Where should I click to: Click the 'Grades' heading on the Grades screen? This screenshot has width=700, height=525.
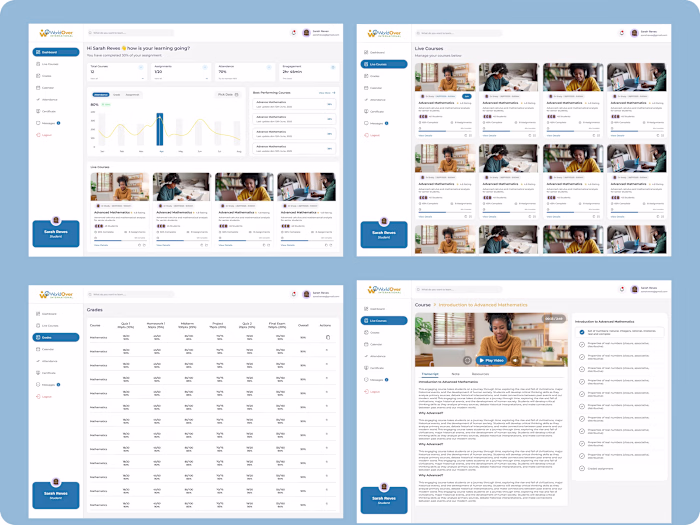click(95, 309)
